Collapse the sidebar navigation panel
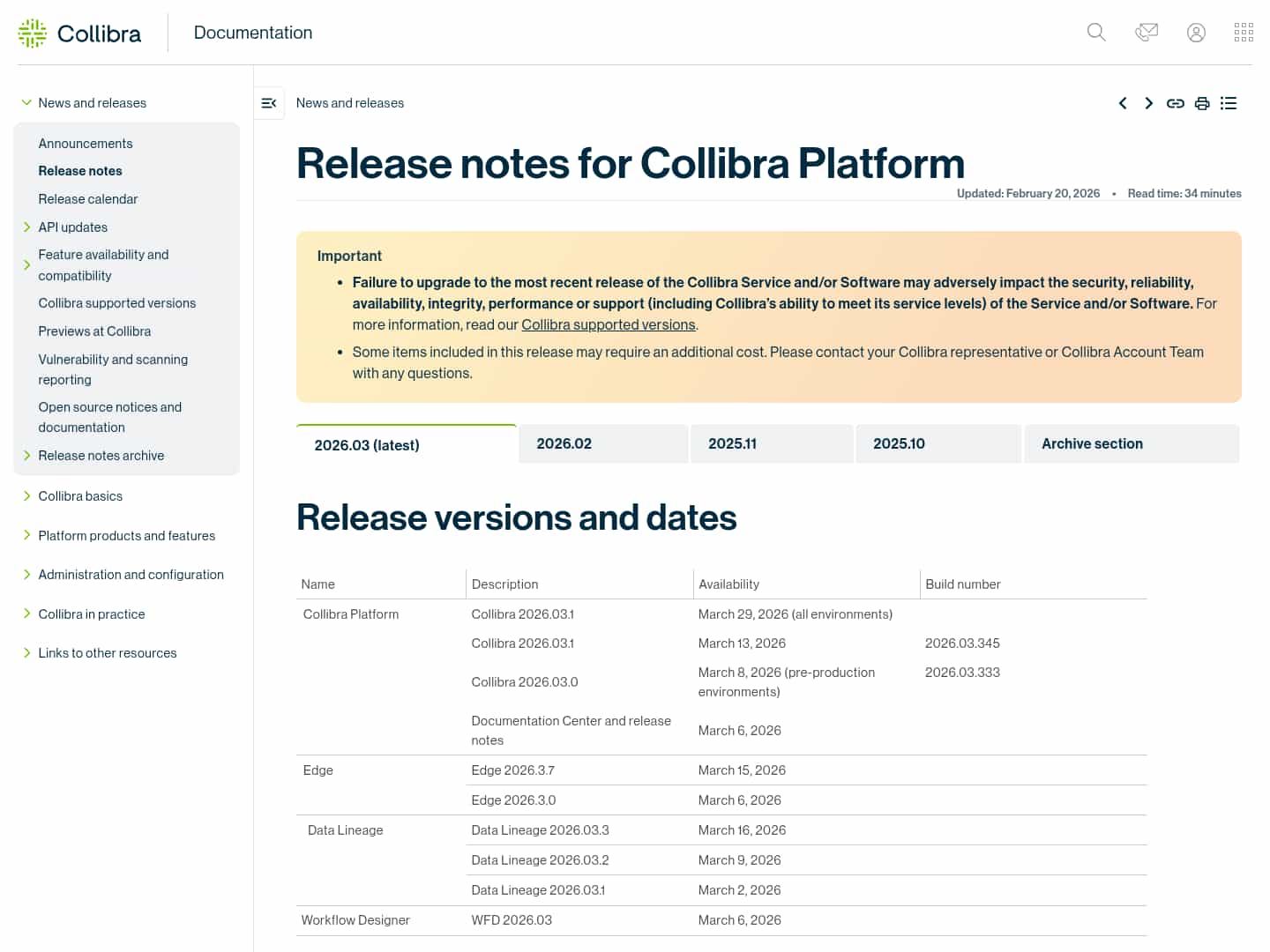 [269, 103]
